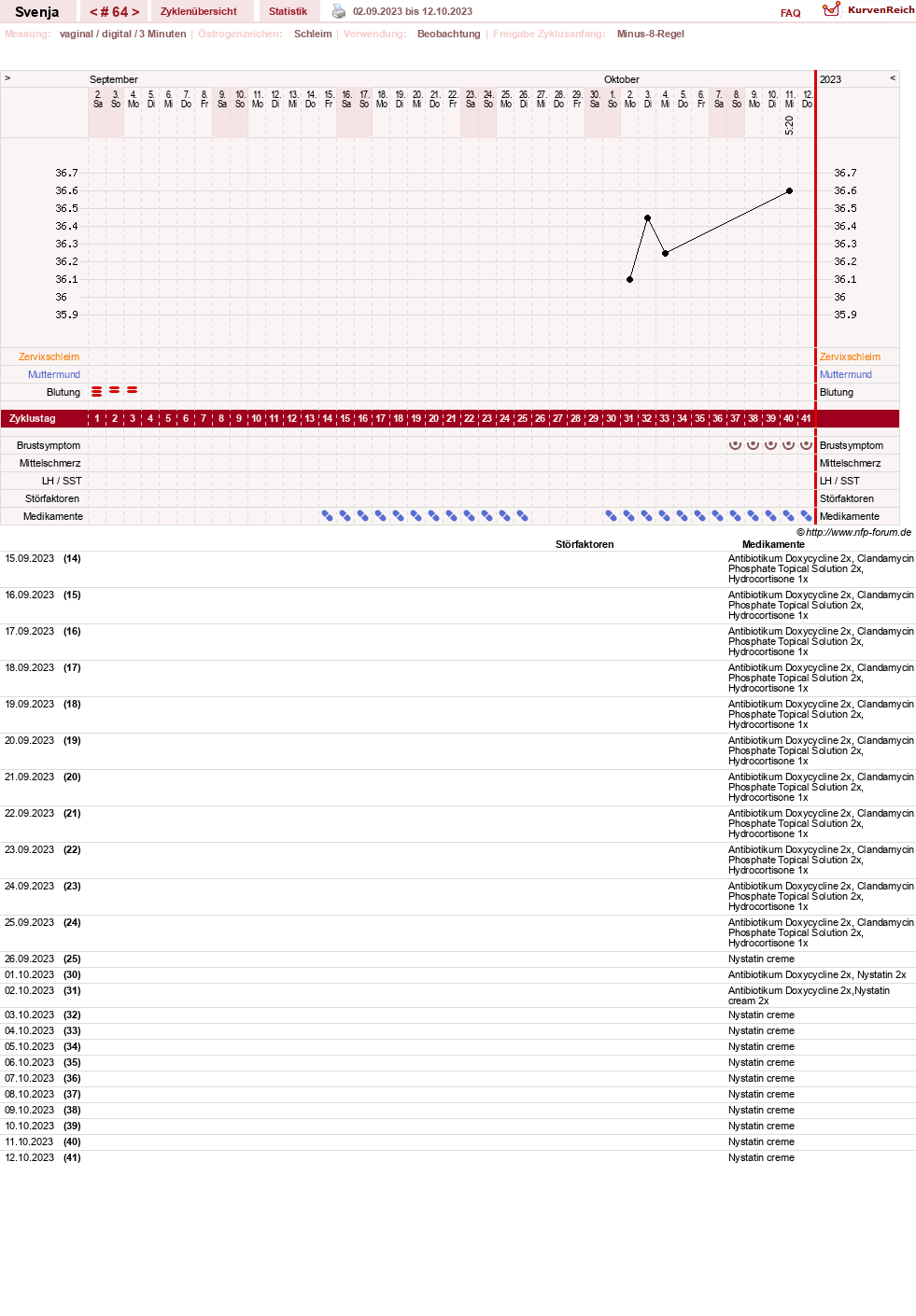Collapse chart with top-right arrow
The image size is (916, 1316).
pyautogui.click(x=893, y=77)
